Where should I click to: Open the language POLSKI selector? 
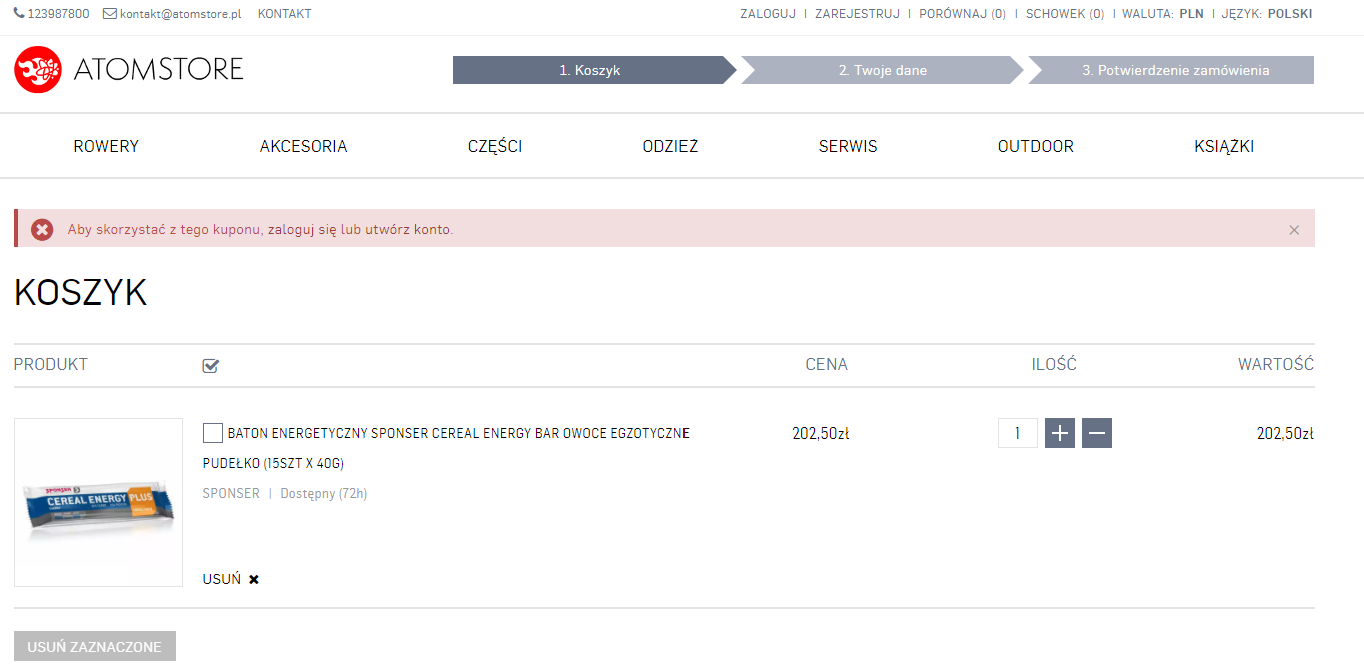(x=1289, y=14)
